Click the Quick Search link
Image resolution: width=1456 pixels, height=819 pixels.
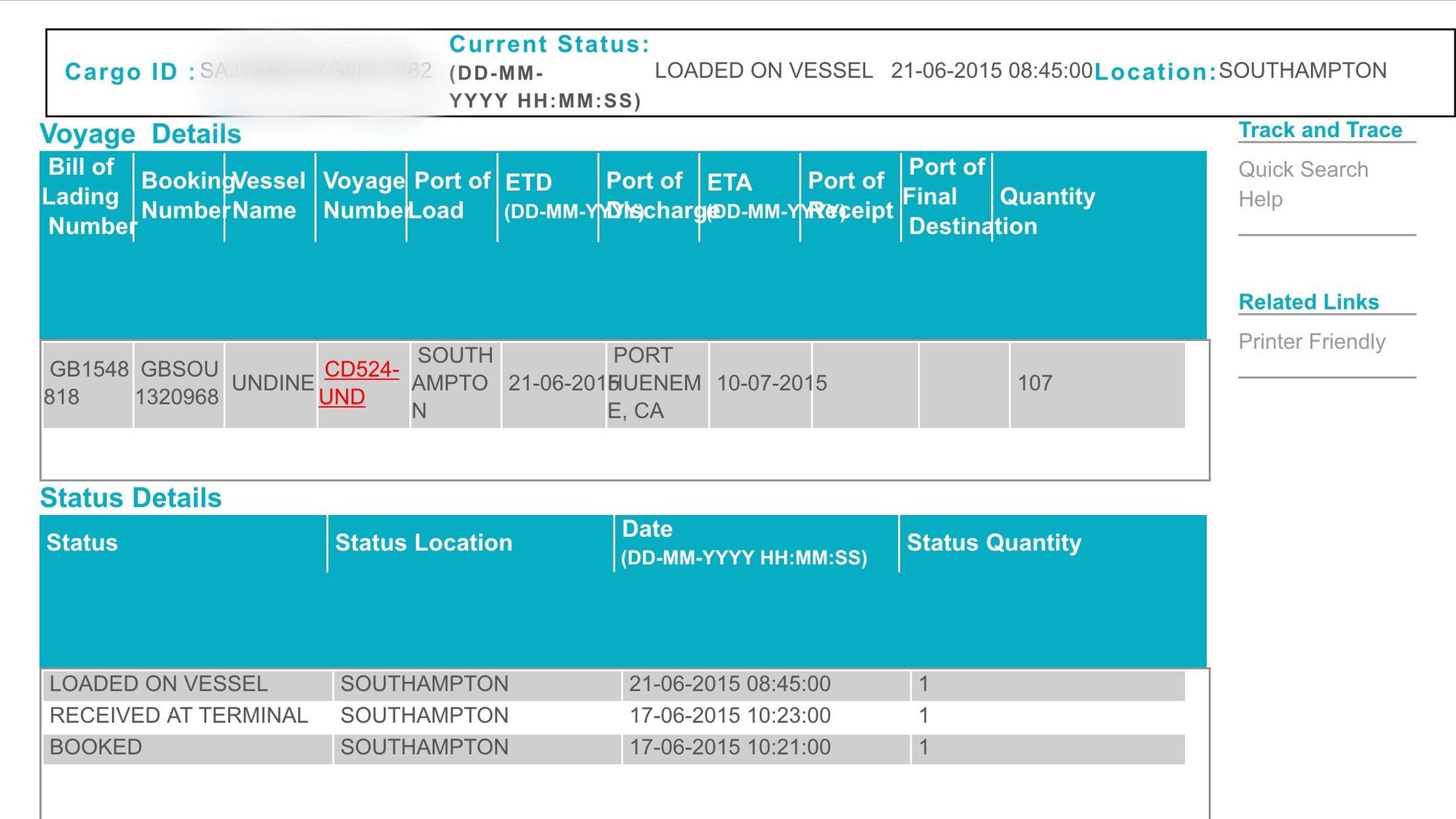pyautogui.click(x=1303, y=170)
